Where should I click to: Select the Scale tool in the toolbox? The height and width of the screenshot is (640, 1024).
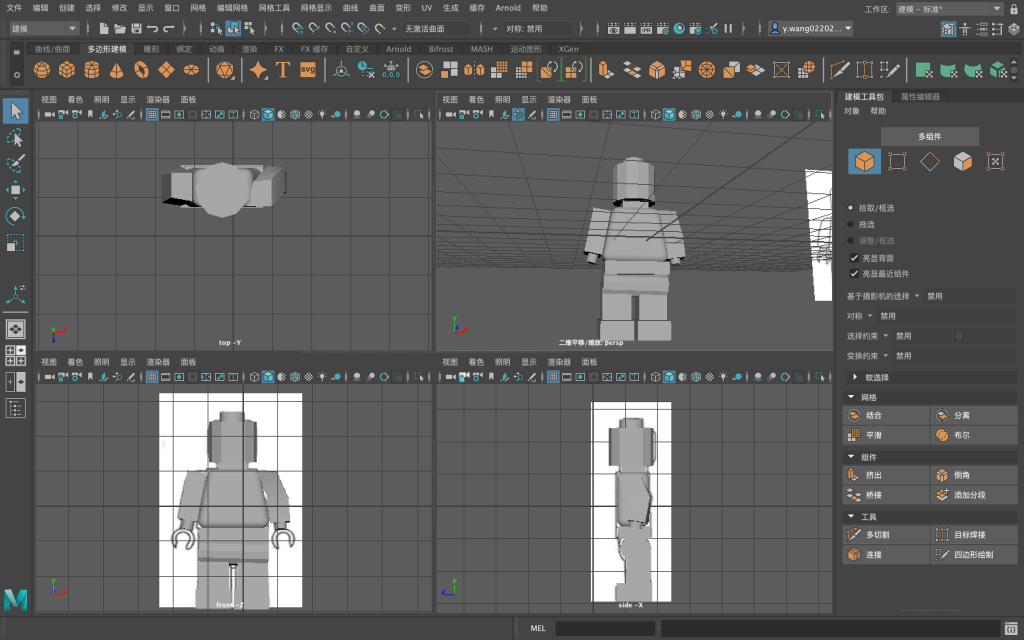pyautogui.click(x=16, y=243)
